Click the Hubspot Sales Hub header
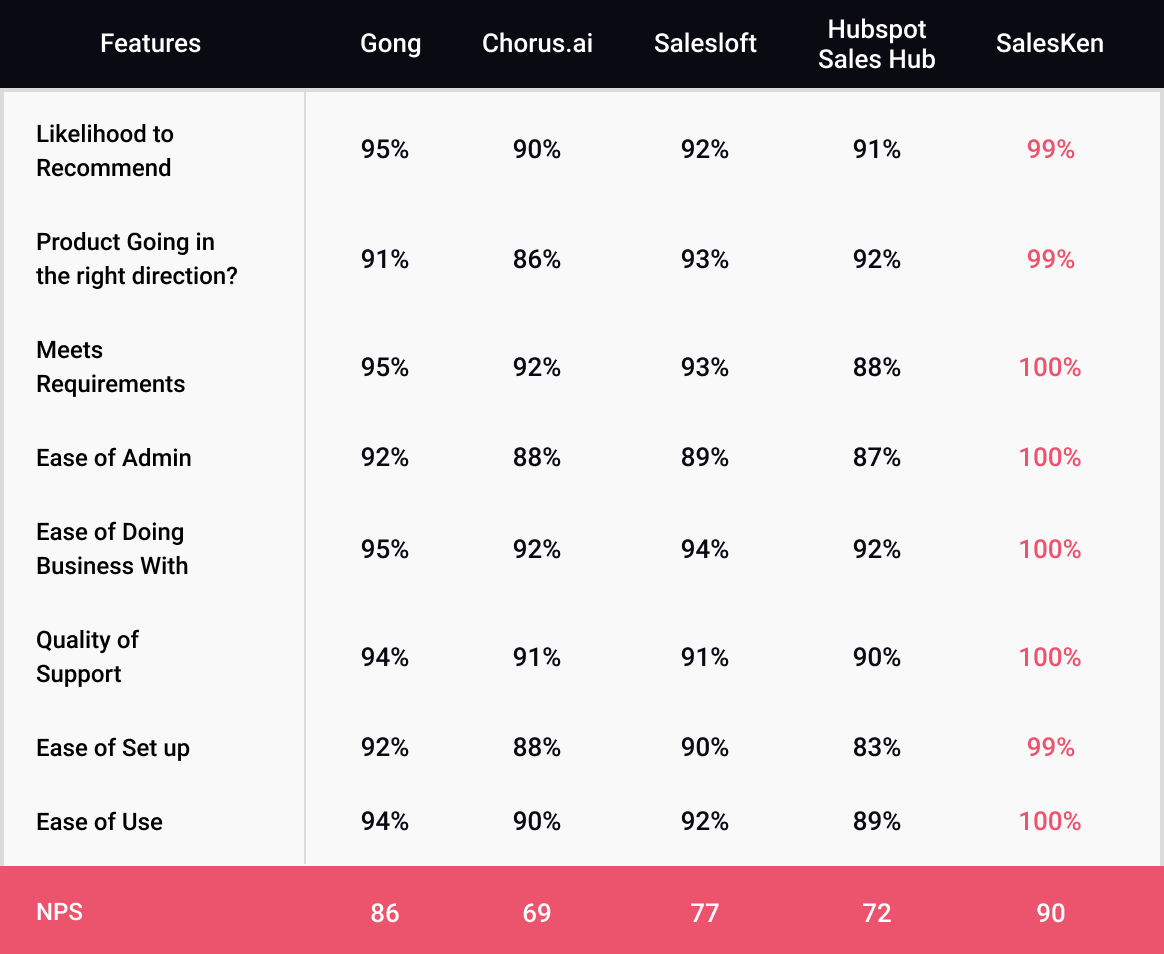 point(876,45)
